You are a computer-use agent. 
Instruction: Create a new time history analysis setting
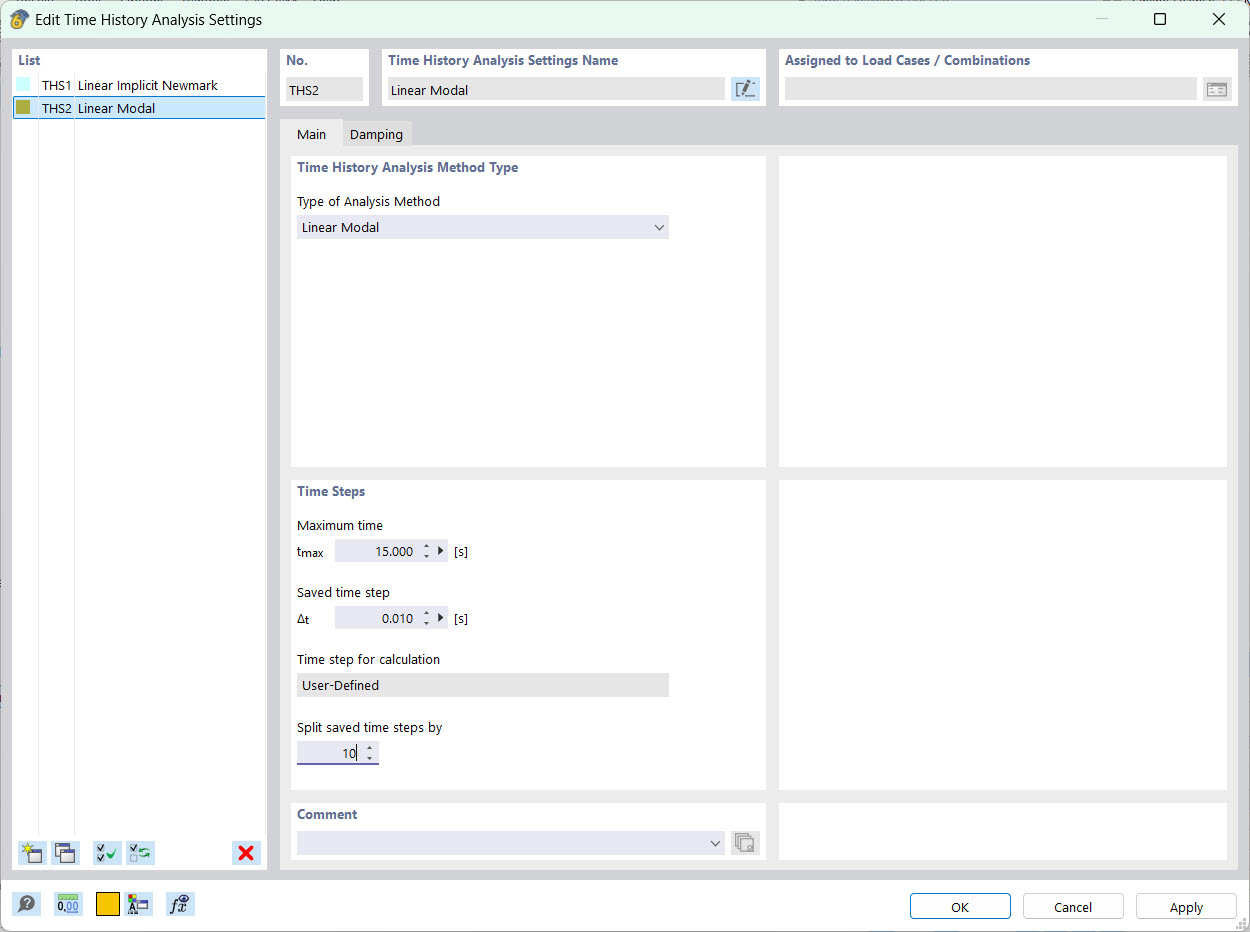tap(31, 852)
